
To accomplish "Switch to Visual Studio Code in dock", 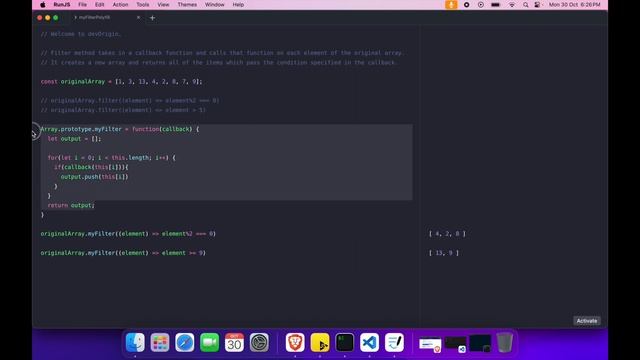I will point(369,342).
